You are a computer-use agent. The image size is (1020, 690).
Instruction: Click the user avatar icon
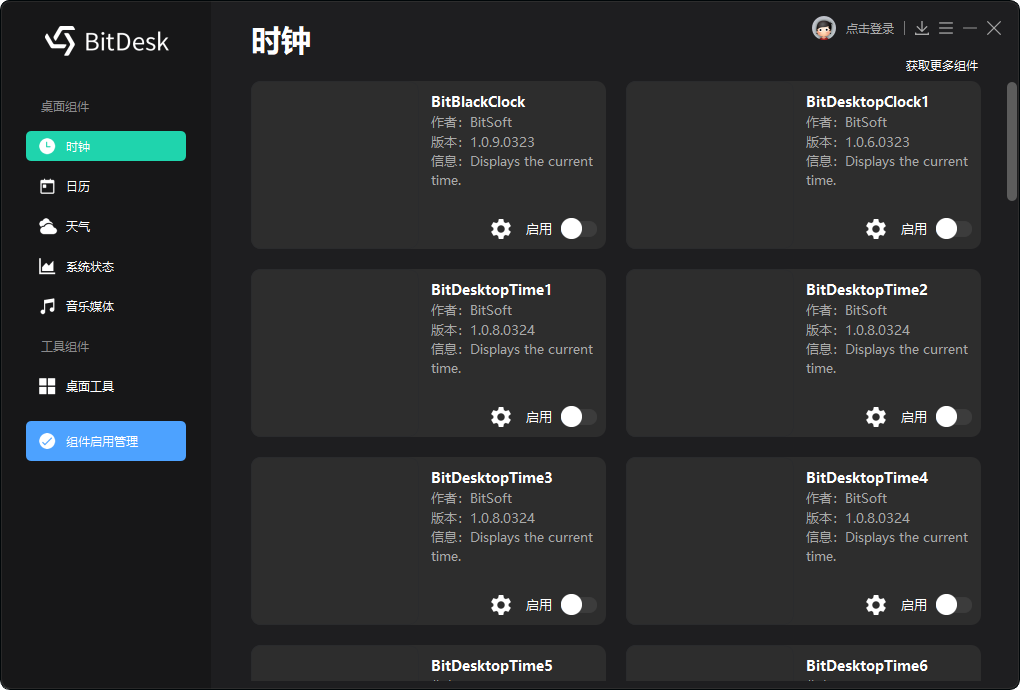[x=824, y=28]
